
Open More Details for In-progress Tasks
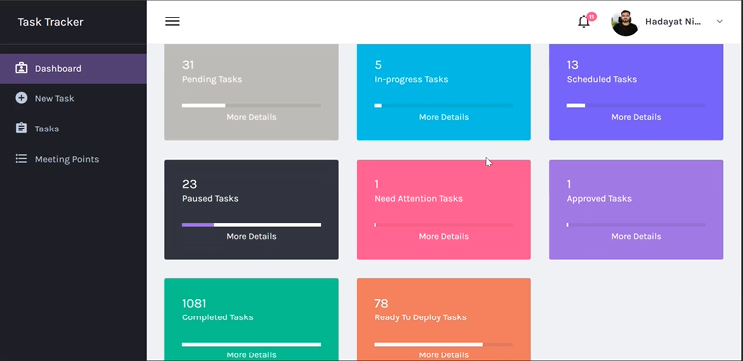tap(444, 117)
